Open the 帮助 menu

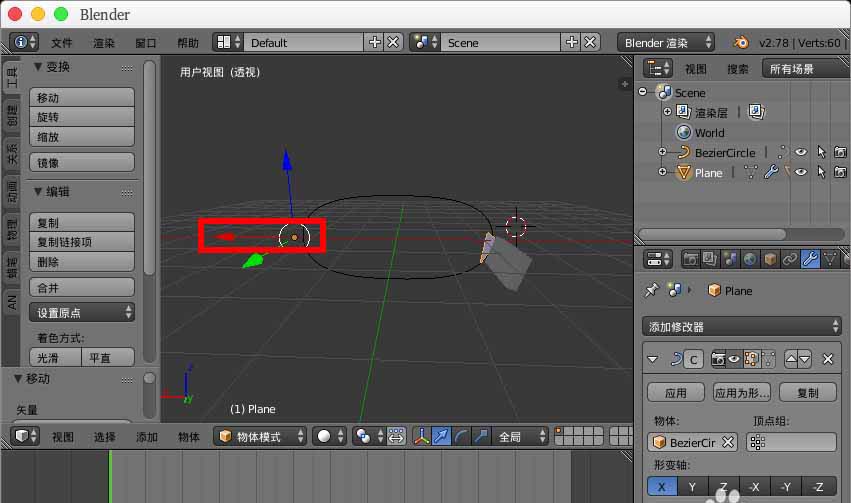pyautogui.click(x=188, y=43)
